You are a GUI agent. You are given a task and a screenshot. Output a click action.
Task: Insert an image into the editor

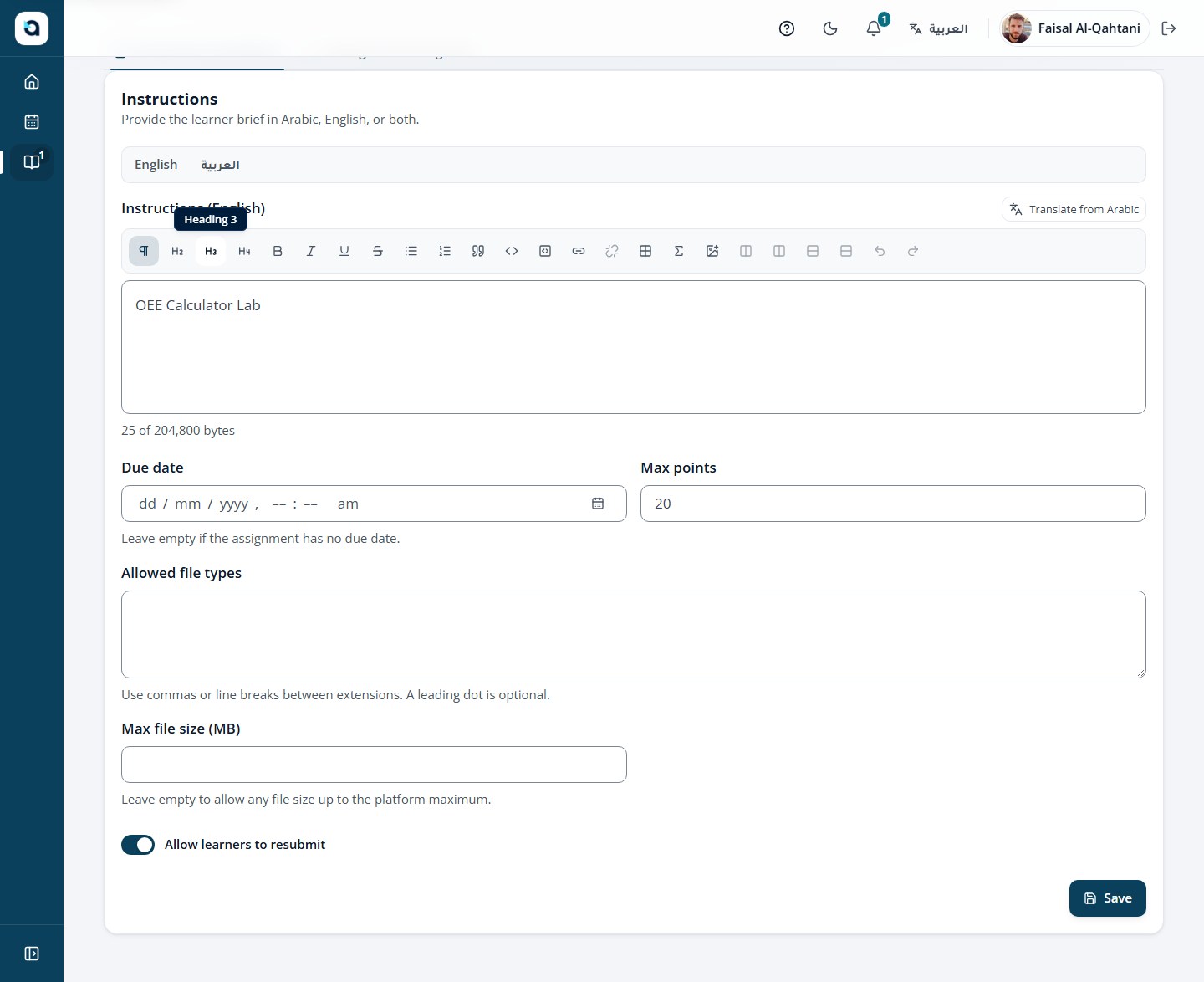point(712,251)
